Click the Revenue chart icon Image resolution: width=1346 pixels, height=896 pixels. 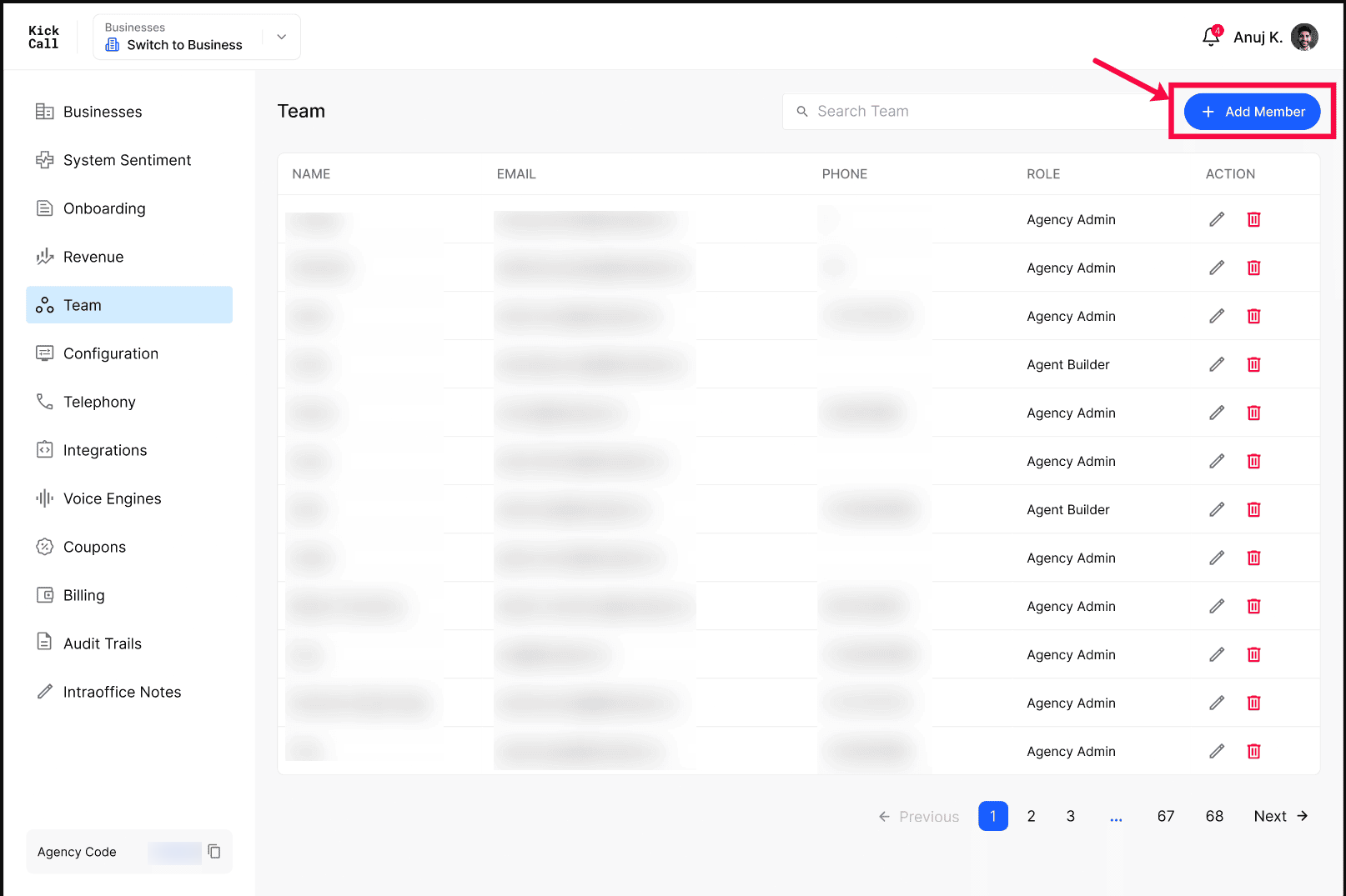click(44, 257)
